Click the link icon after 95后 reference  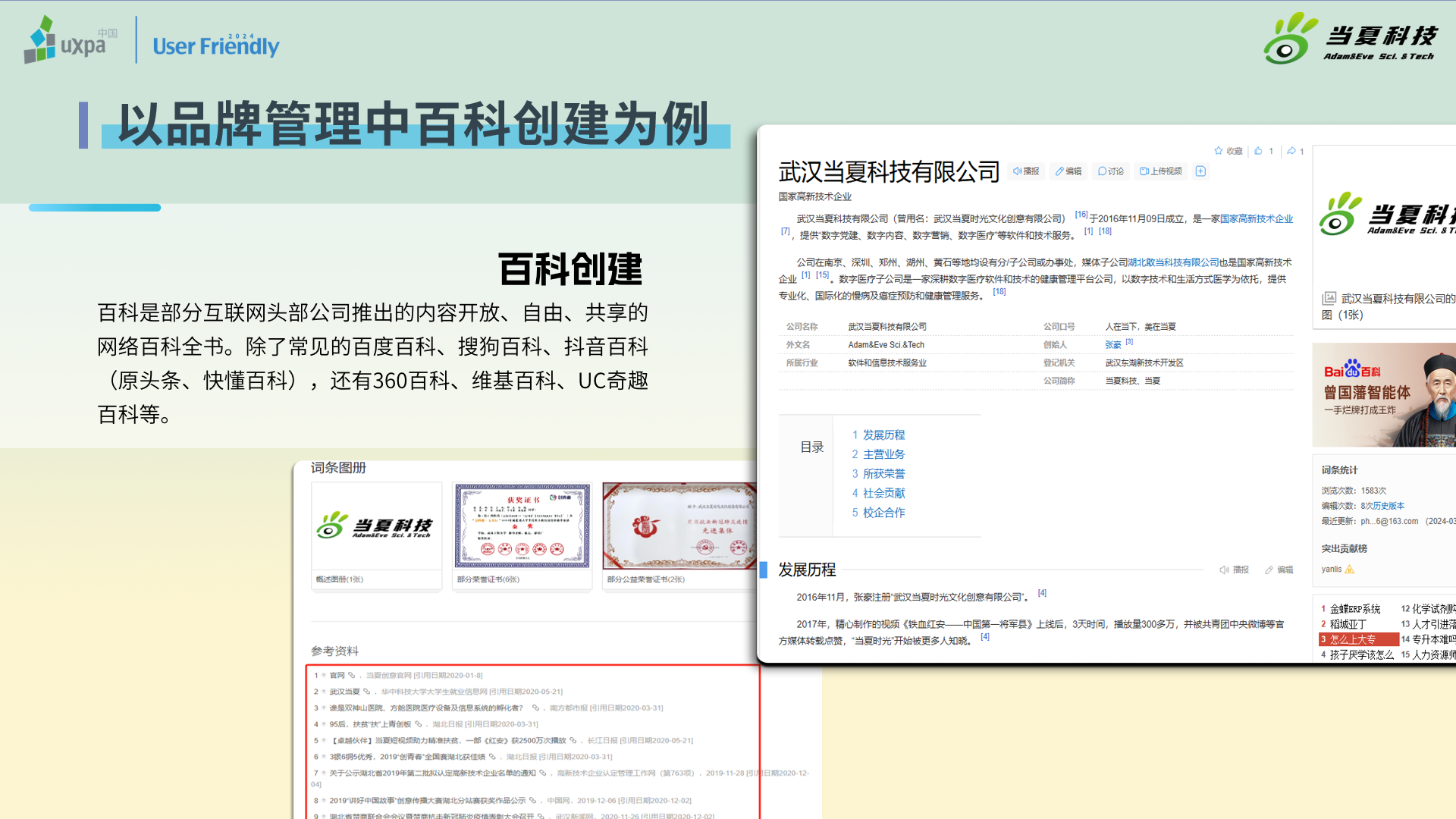tap(418, 724)
